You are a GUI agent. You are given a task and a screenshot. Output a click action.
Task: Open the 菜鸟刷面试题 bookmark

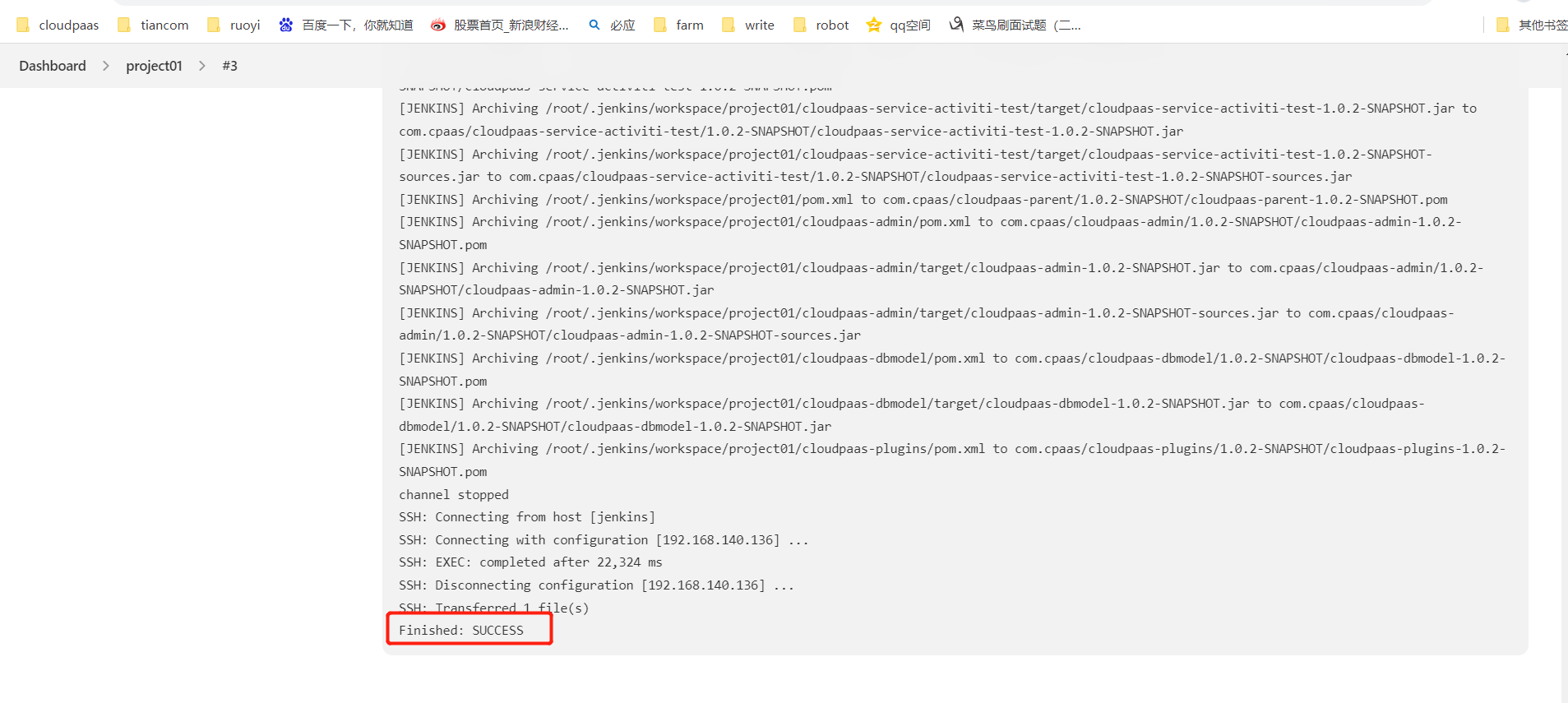pos(1015,25)
